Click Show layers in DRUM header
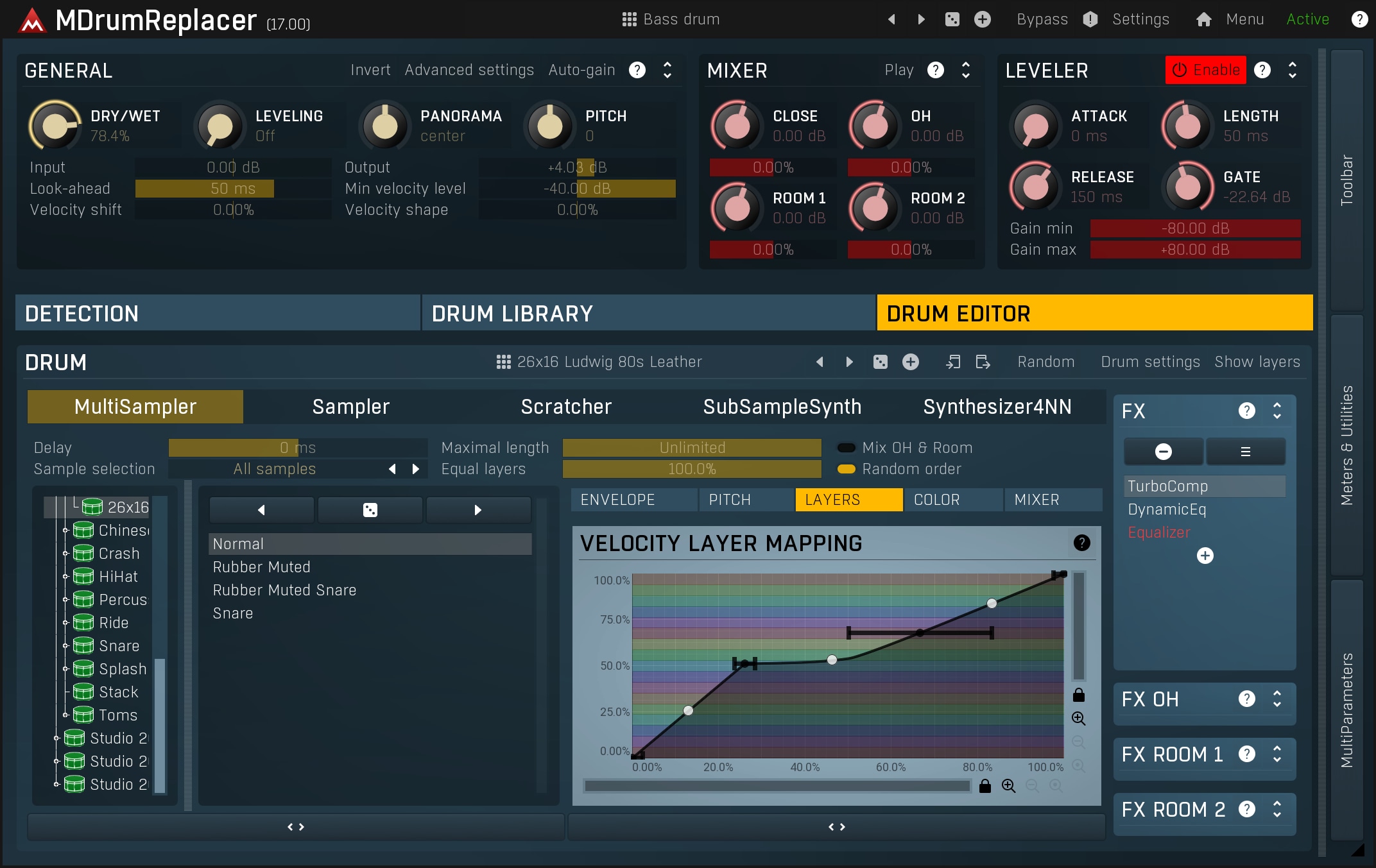1376x868 pixels. click(1257, 362)
